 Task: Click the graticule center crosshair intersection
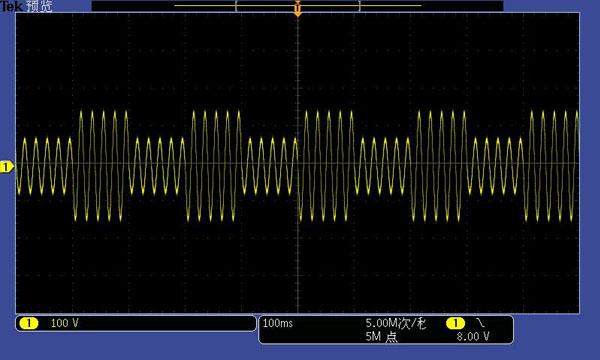[298, 163]
